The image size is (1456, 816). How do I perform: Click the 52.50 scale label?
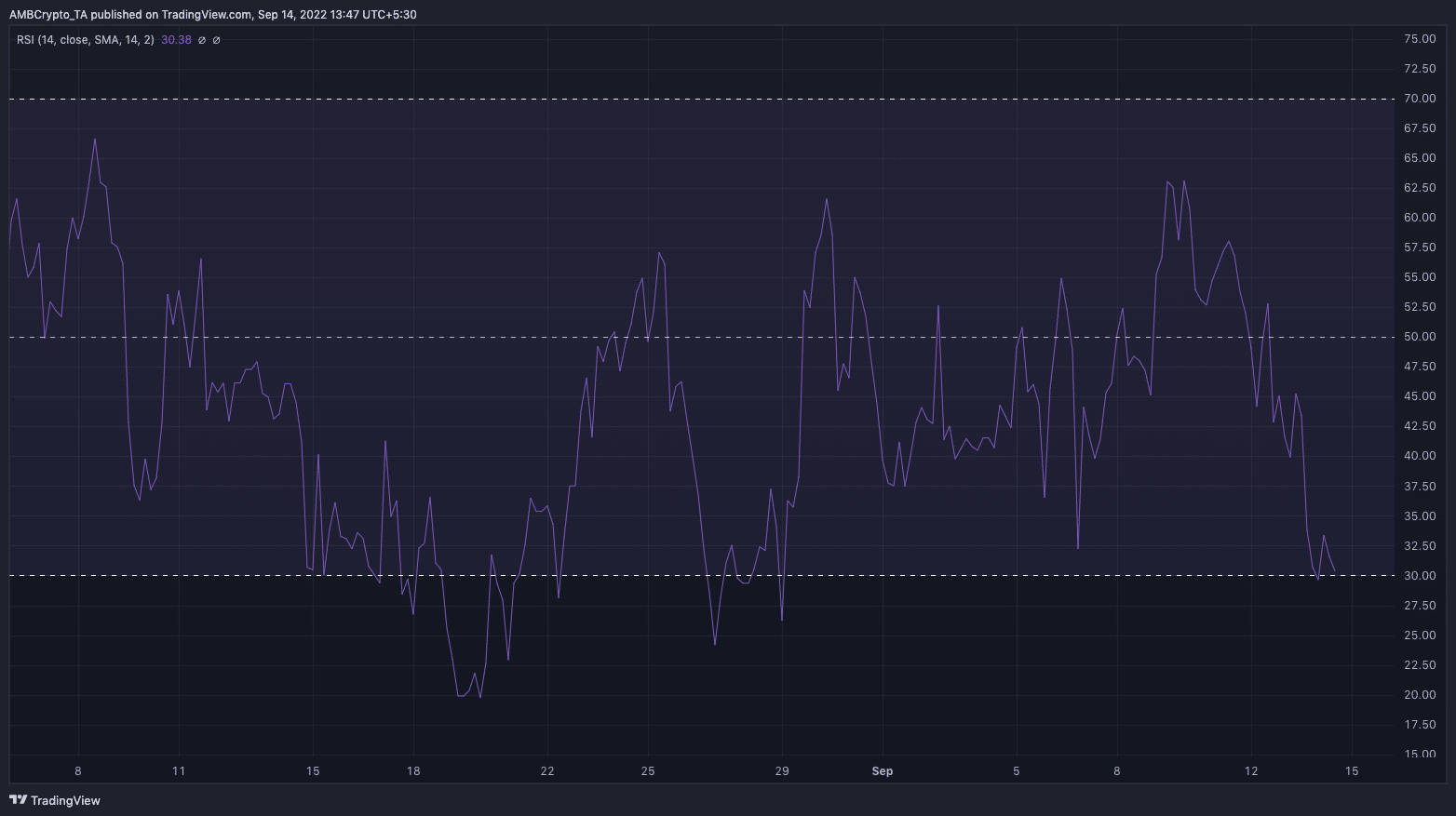[1420, 307]
